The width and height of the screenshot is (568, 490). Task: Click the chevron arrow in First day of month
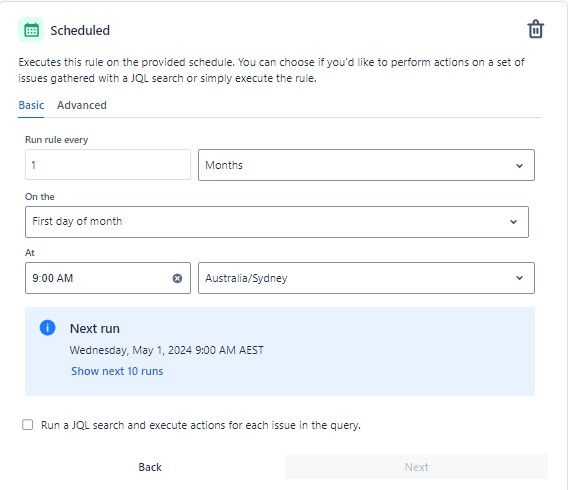(514, 222)
